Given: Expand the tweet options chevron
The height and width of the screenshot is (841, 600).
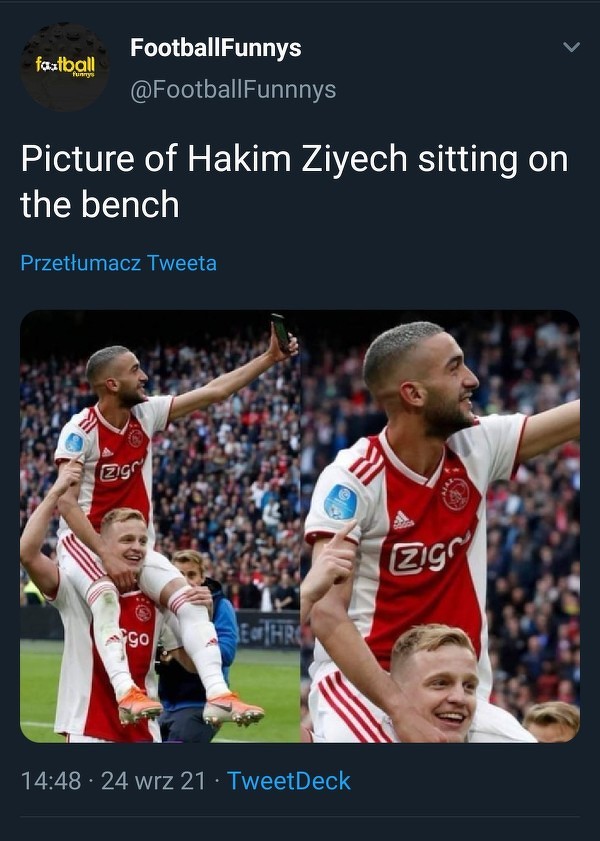Looking at the screenshot, I should [x=571, y=47].
